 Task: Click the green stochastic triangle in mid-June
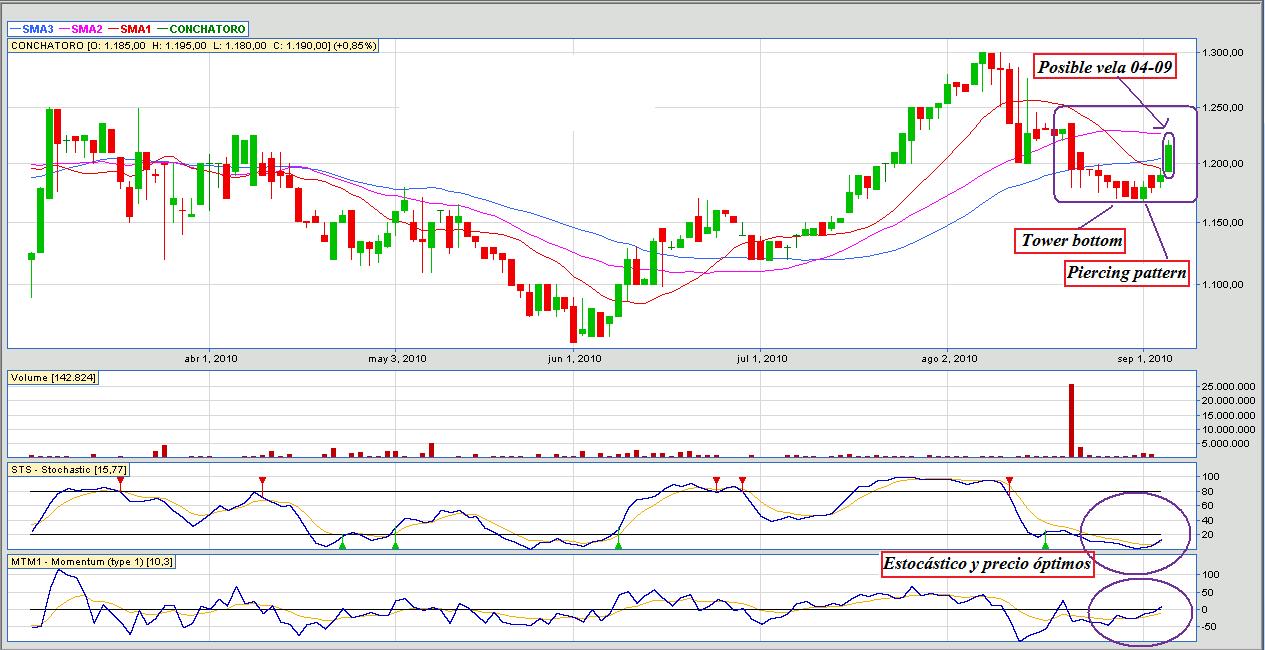tap(618, 545)
